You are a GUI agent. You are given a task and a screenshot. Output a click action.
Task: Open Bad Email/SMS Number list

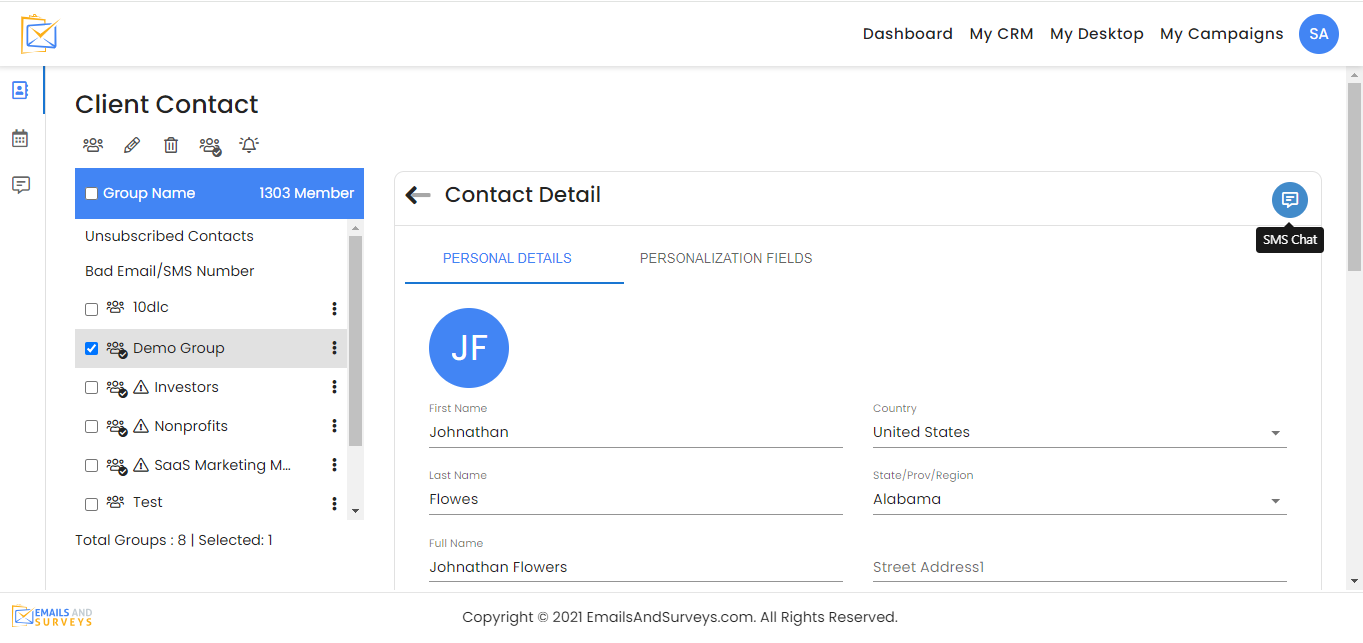pyautogui.click(x=169, y=271)
